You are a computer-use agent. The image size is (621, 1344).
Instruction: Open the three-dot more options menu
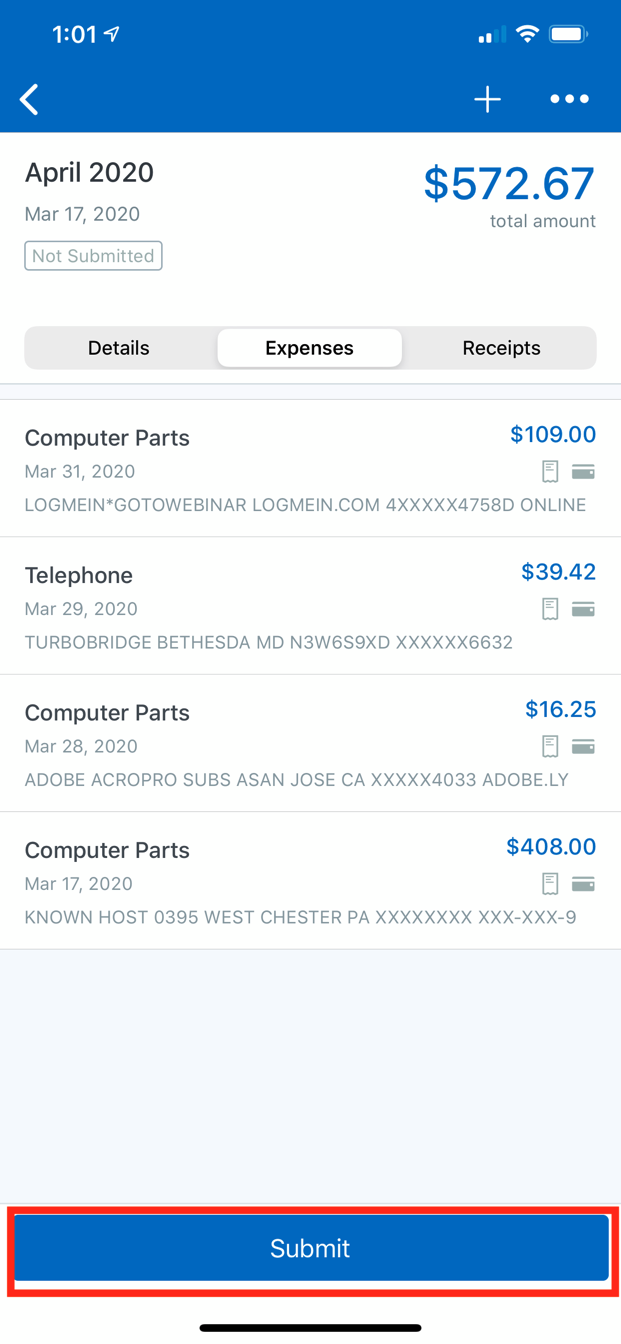[569, 99]
